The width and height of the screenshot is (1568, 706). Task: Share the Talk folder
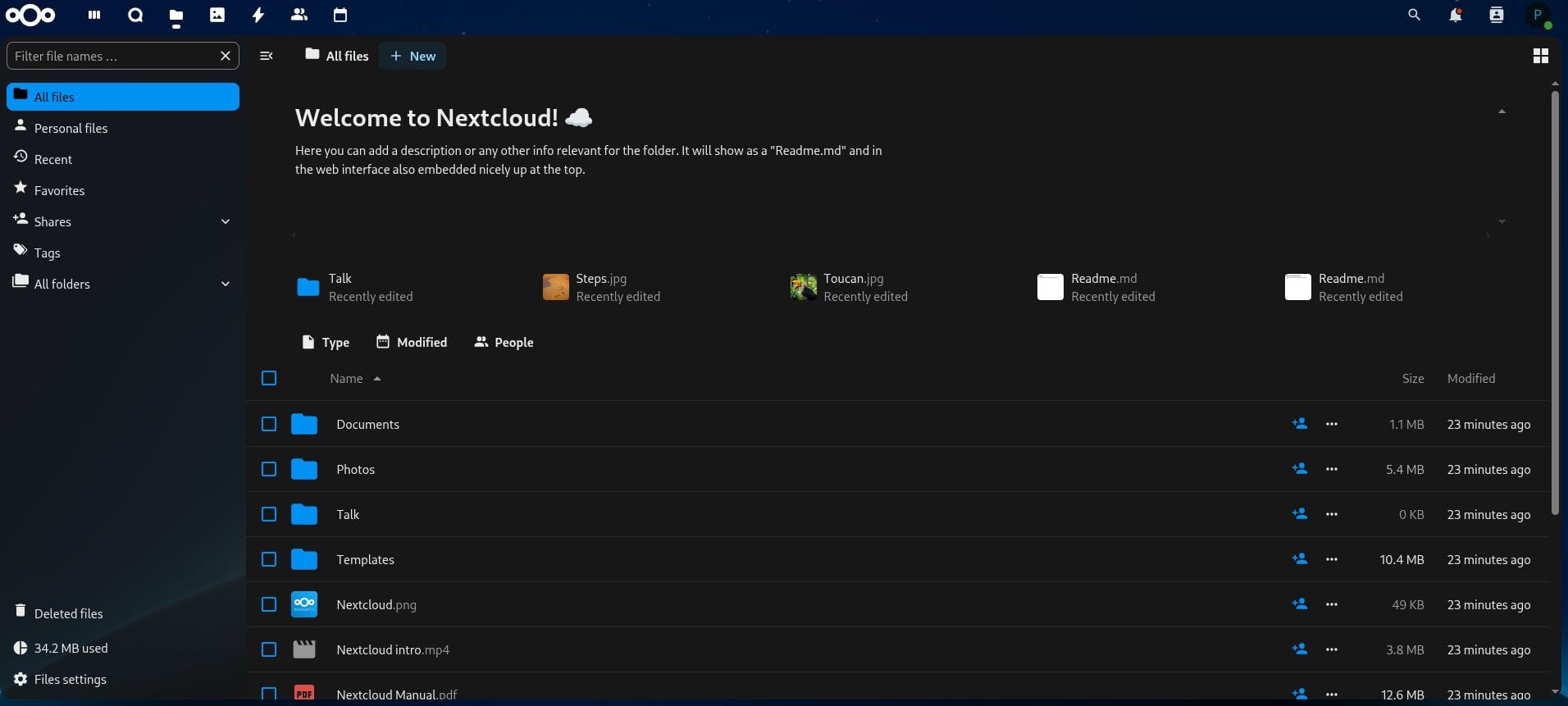click(x=1300, y=514)
